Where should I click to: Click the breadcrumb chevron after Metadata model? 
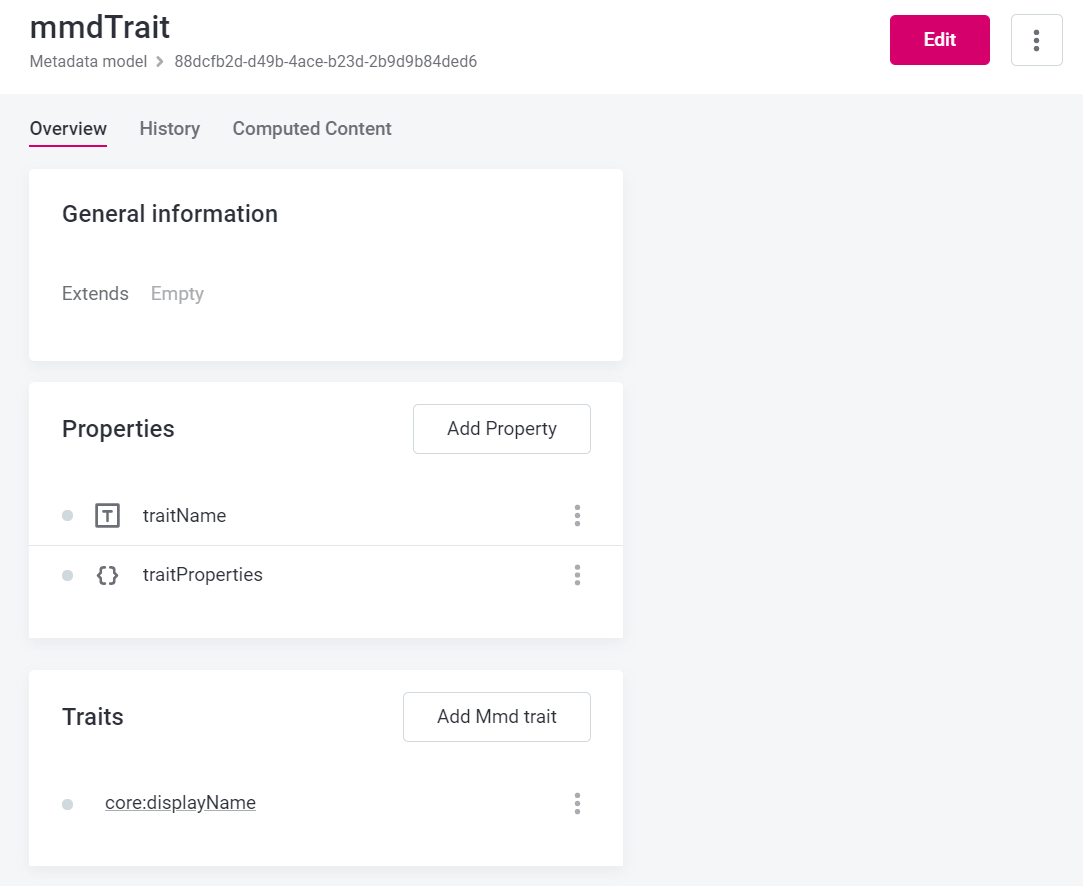(158, 62)
